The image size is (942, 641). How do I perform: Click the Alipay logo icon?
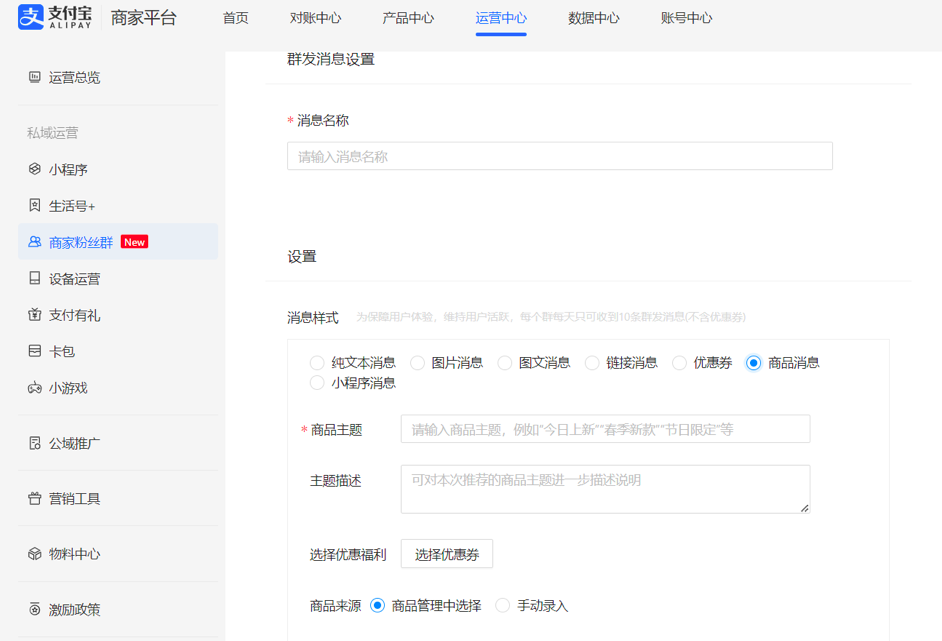click(31, 17)
